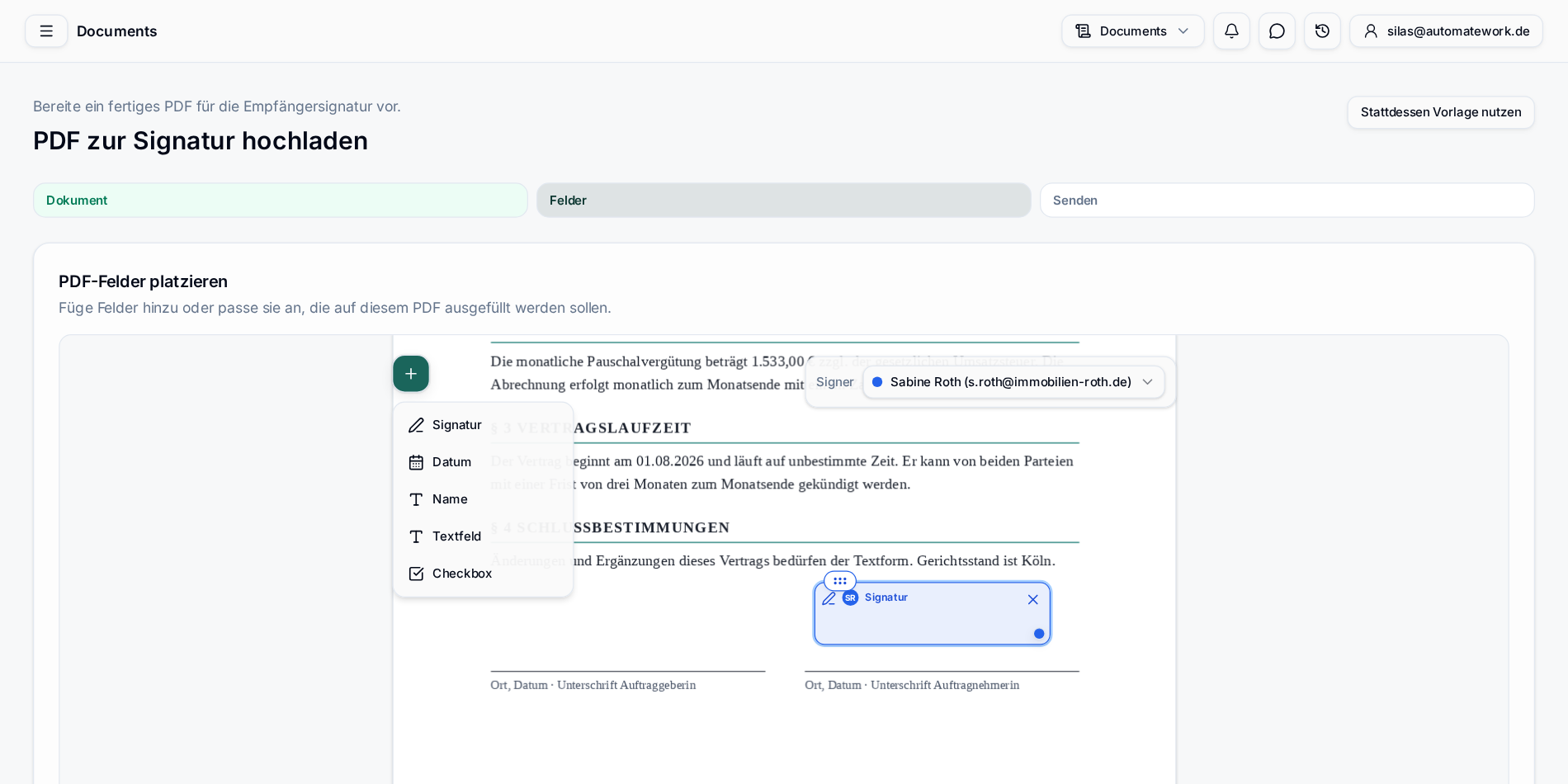Click the § 3 VERTRAGSLAUFZEIT heading
Image resolution: width=1568 pixels, height=784 pixels.
[x=591, y=428]
